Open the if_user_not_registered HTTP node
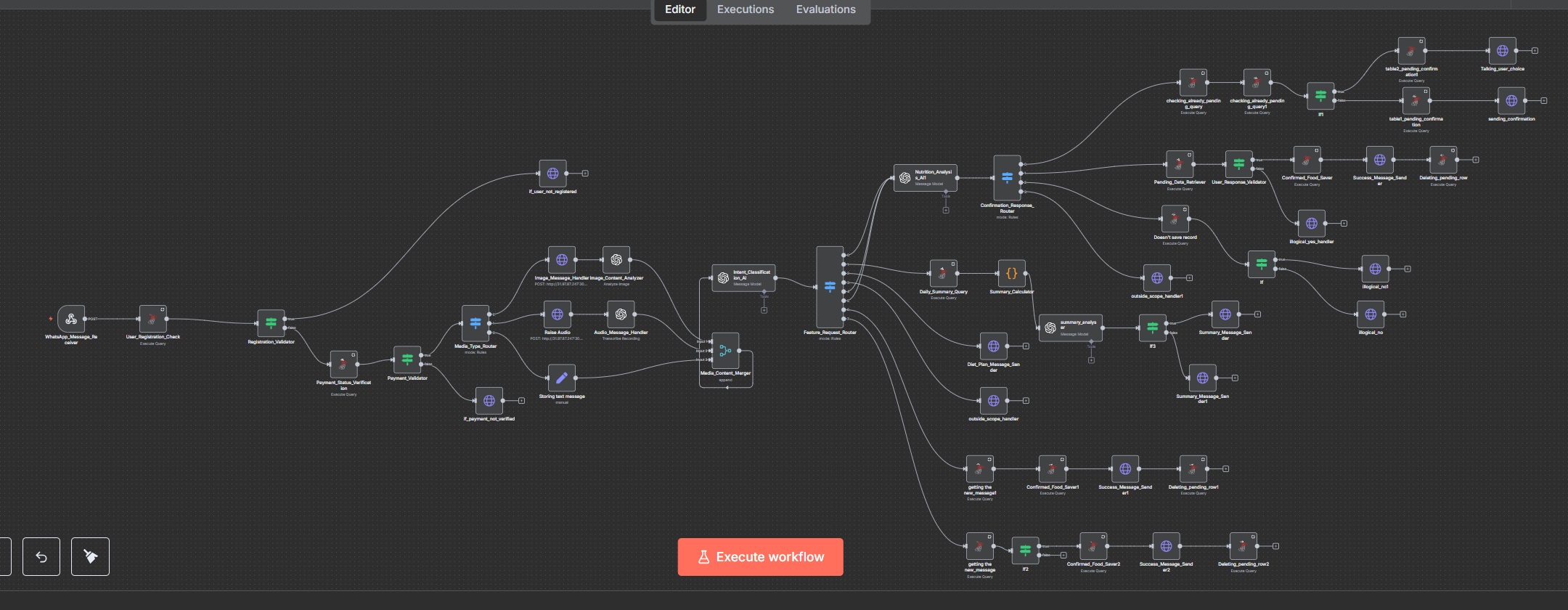 (552, 174)
